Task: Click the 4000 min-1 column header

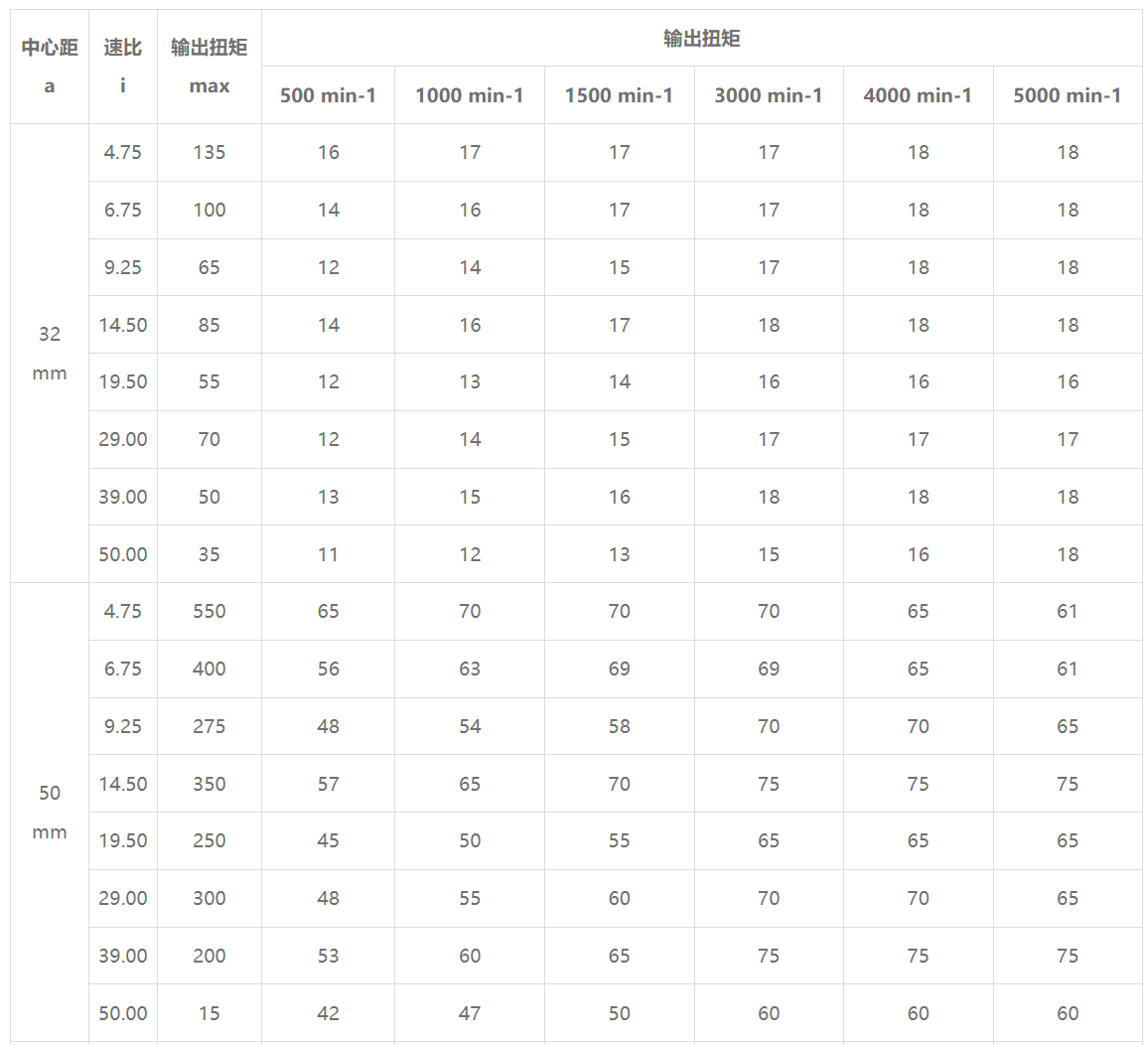Action: 918,95
